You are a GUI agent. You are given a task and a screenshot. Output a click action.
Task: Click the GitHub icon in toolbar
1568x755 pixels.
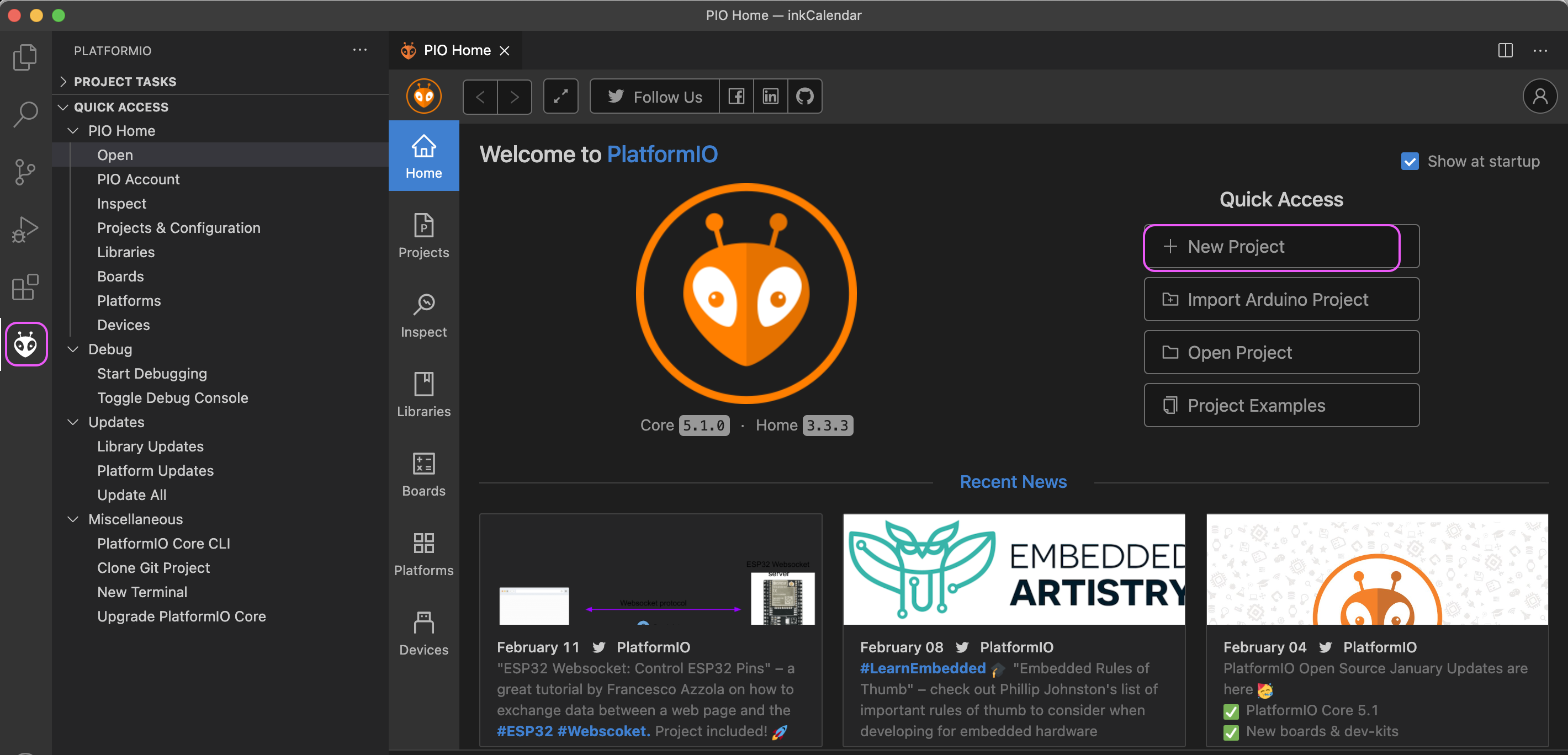(804, 96)
